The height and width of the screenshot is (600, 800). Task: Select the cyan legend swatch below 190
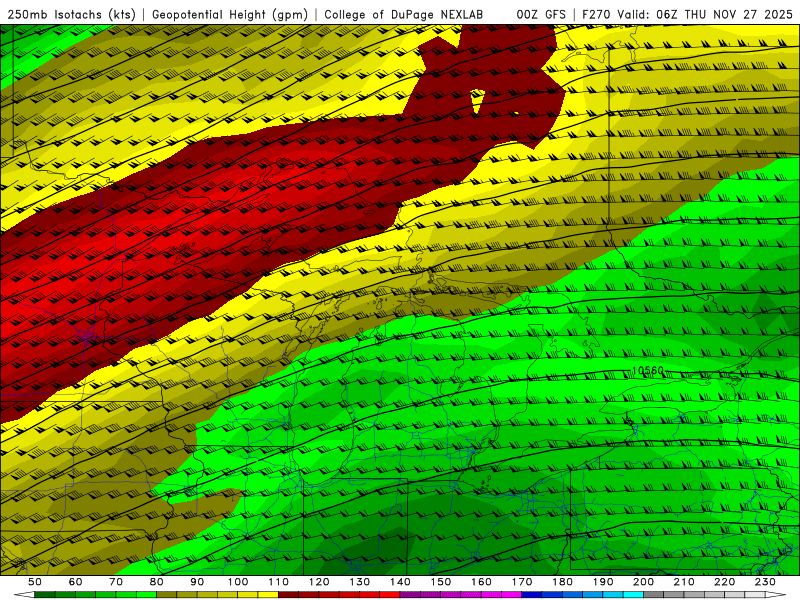point(613,595)
